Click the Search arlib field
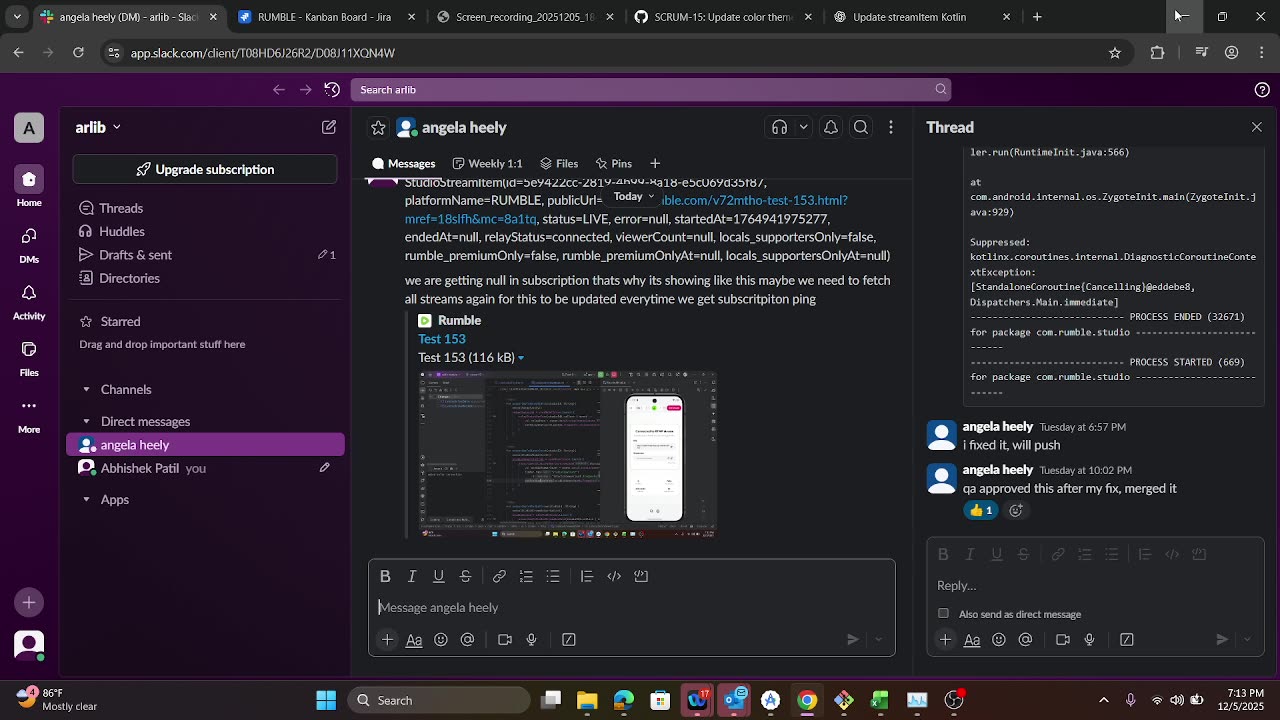 (650, 90)
